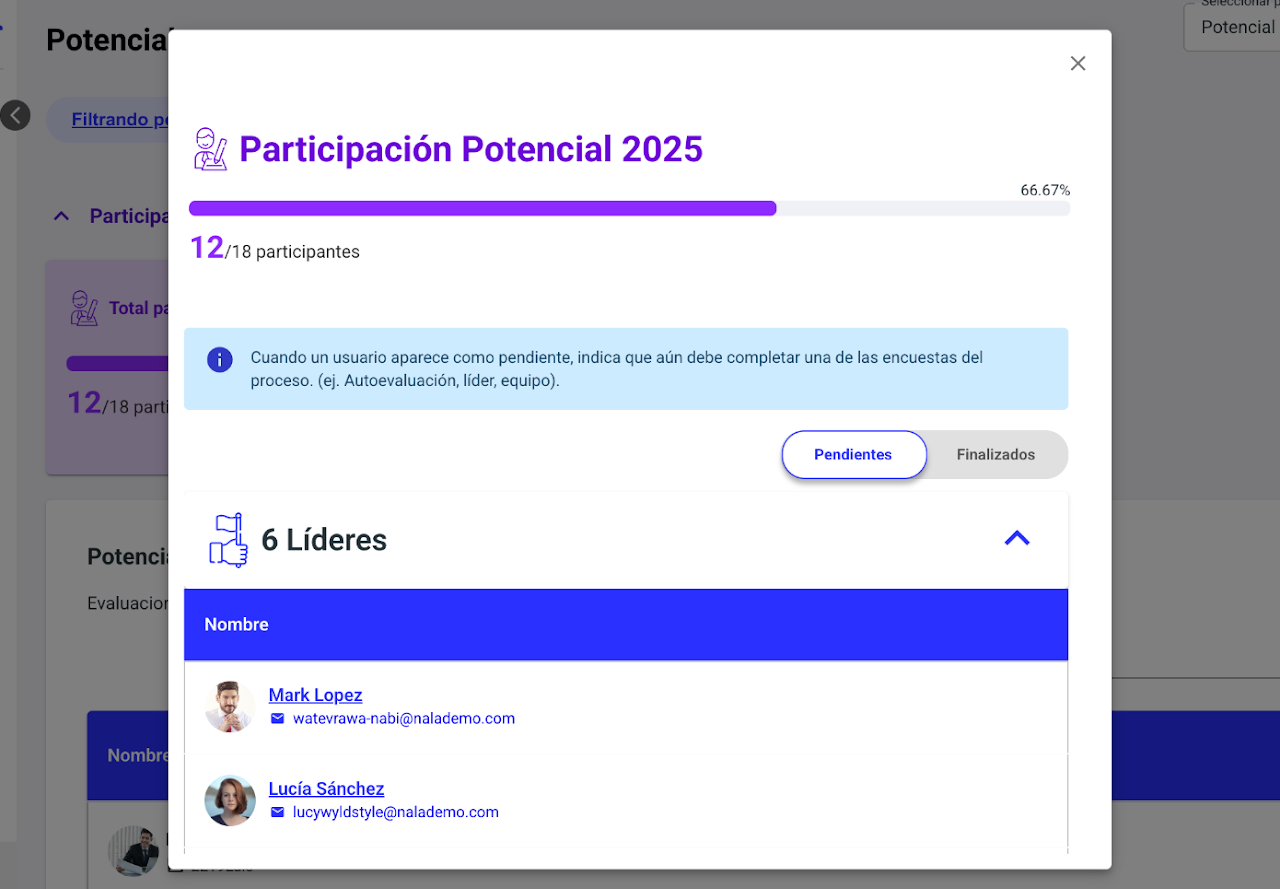This screenshot has height=889, width=1280.
Task: Click Lucía Sánchez's avatar photo
Action: [x=230, y=801]
